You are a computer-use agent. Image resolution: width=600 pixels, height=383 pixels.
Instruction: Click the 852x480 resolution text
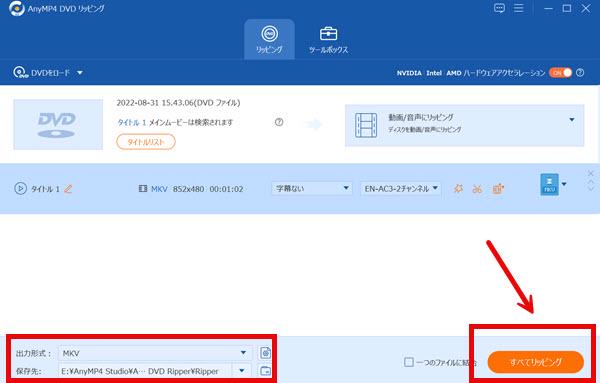(x=188, y=189)
